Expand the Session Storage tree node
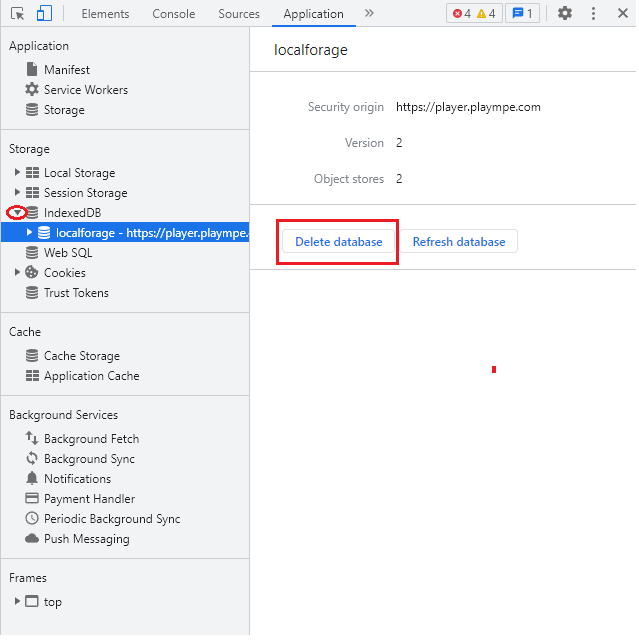The image size is (639, 640). (x=17, y=193)
